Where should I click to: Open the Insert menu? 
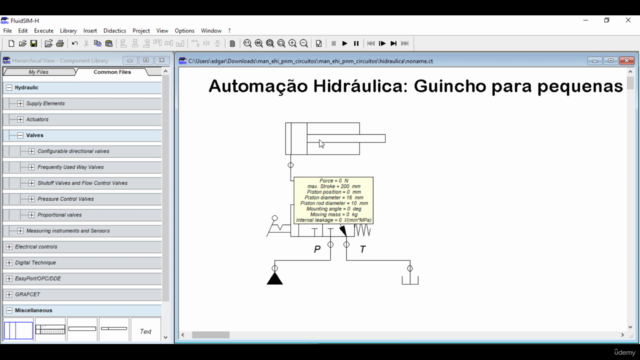(x=90, y=31)
